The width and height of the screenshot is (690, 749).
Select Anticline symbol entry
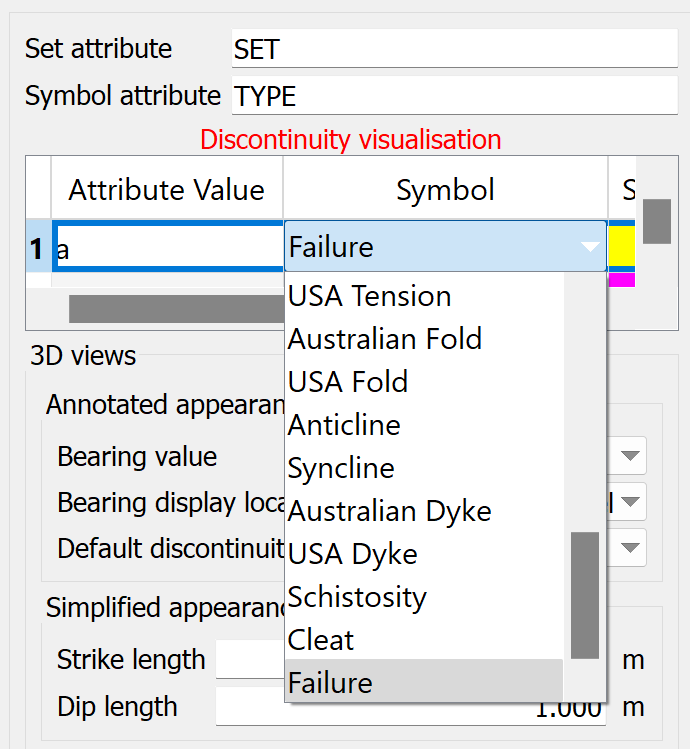(344, 425)
